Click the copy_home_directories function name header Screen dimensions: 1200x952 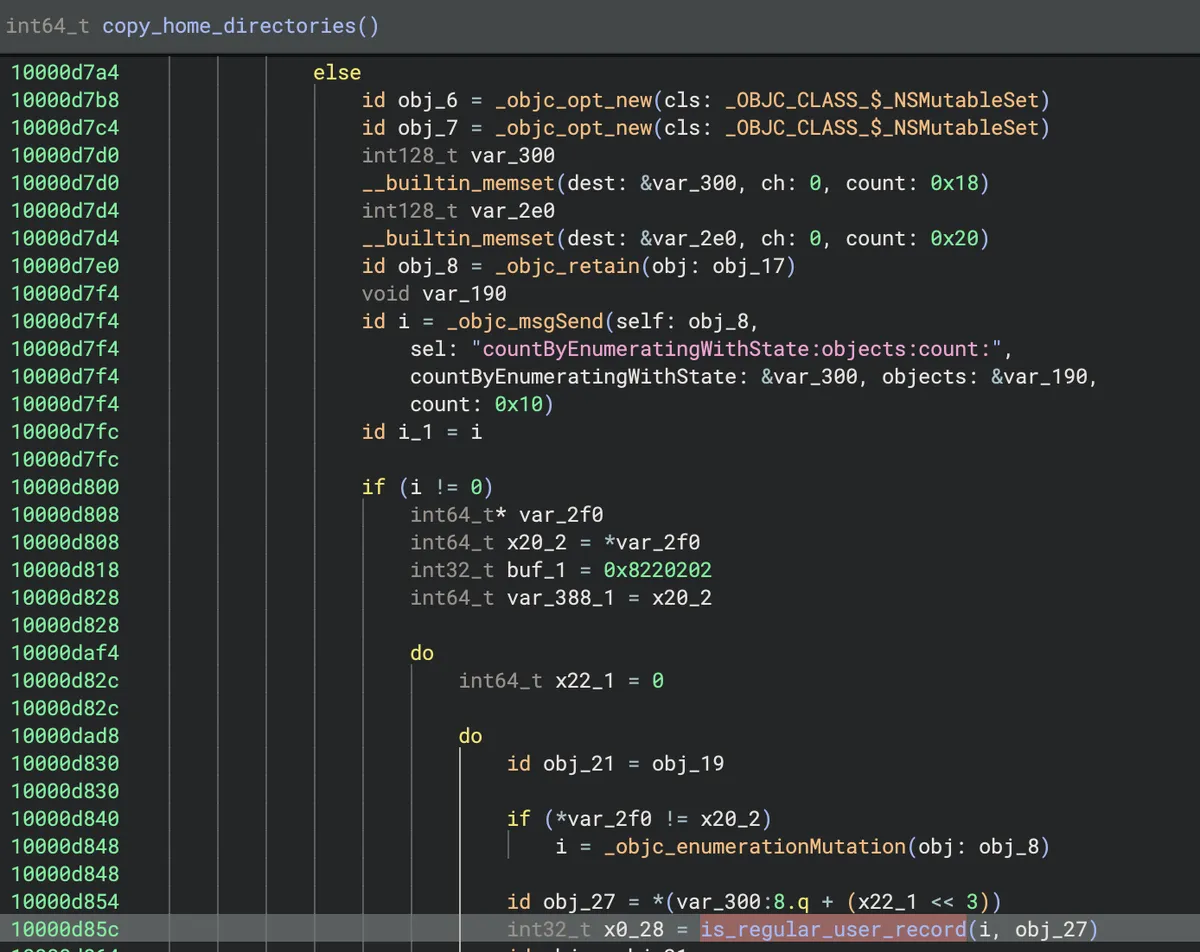230,26
